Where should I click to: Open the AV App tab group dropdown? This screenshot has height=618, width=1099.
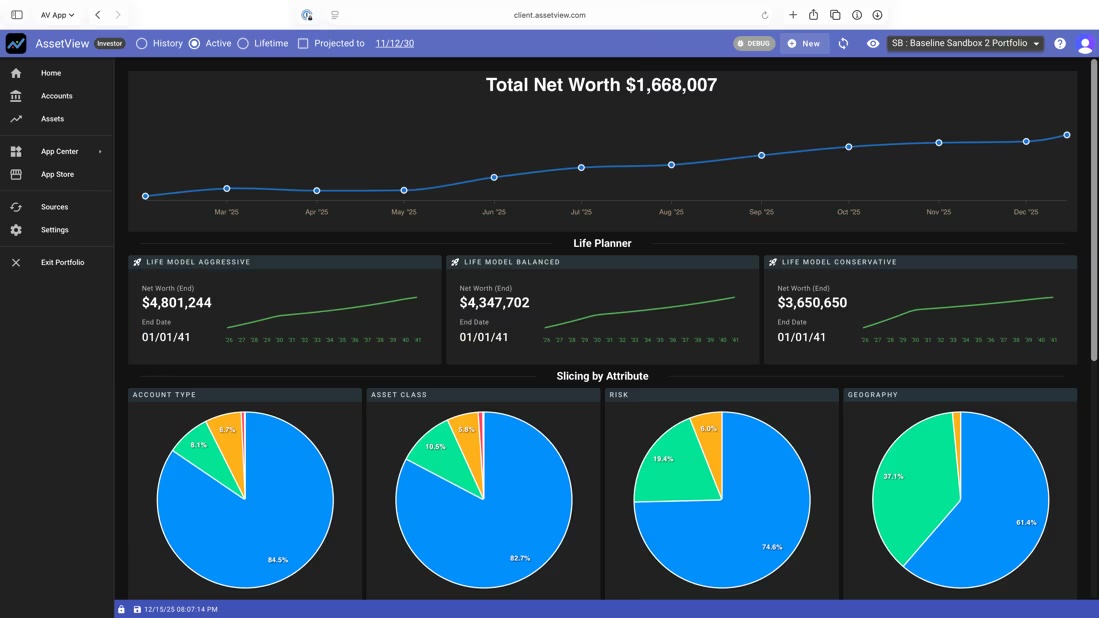point(57,15)
